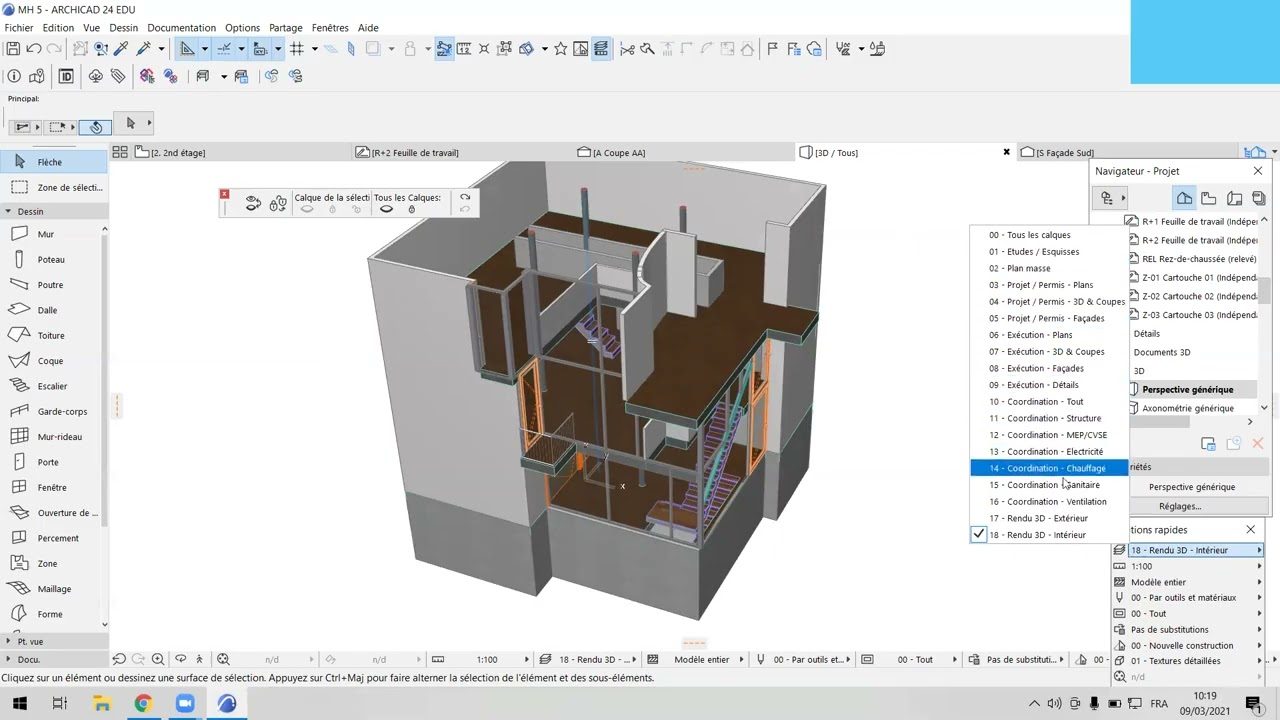Click the star favorites icon in toolbar
Image resolution: width=1280 pixels, height=720 pixels.
561,49
